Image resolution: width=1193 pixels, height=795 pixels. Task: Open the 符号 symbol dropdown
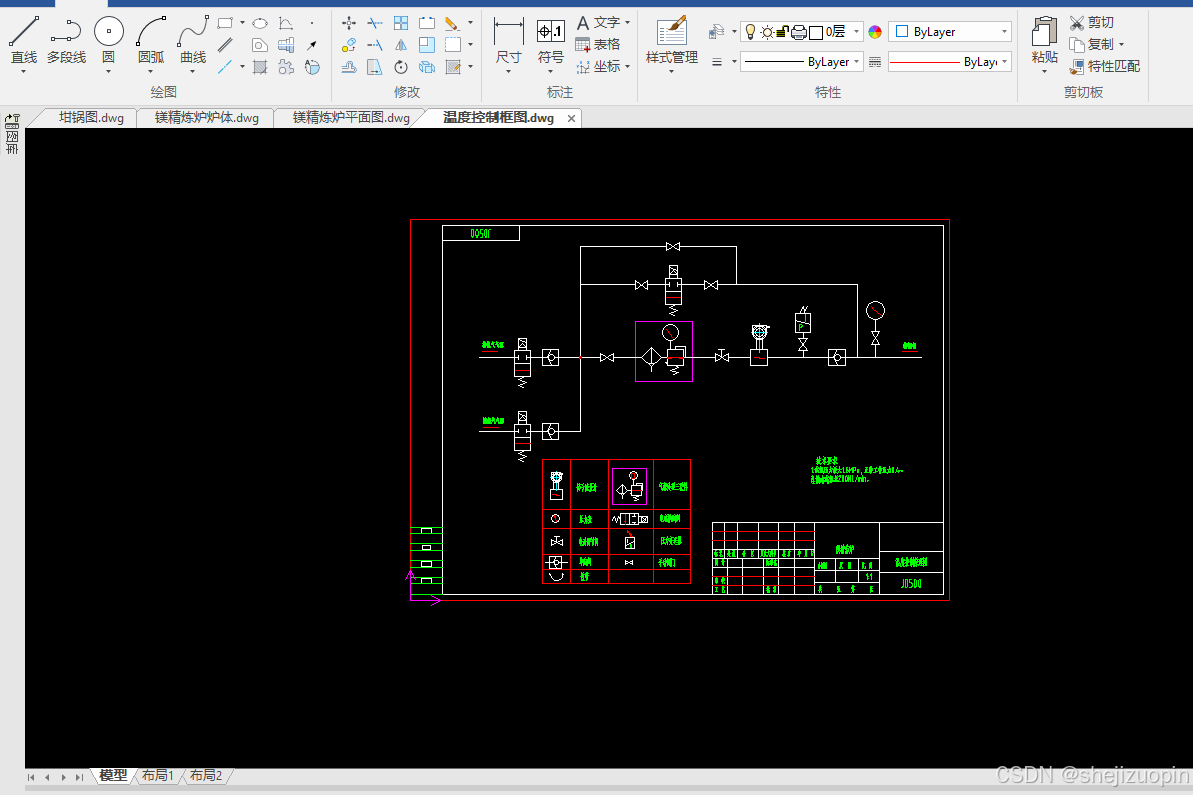tap(551, 72)
